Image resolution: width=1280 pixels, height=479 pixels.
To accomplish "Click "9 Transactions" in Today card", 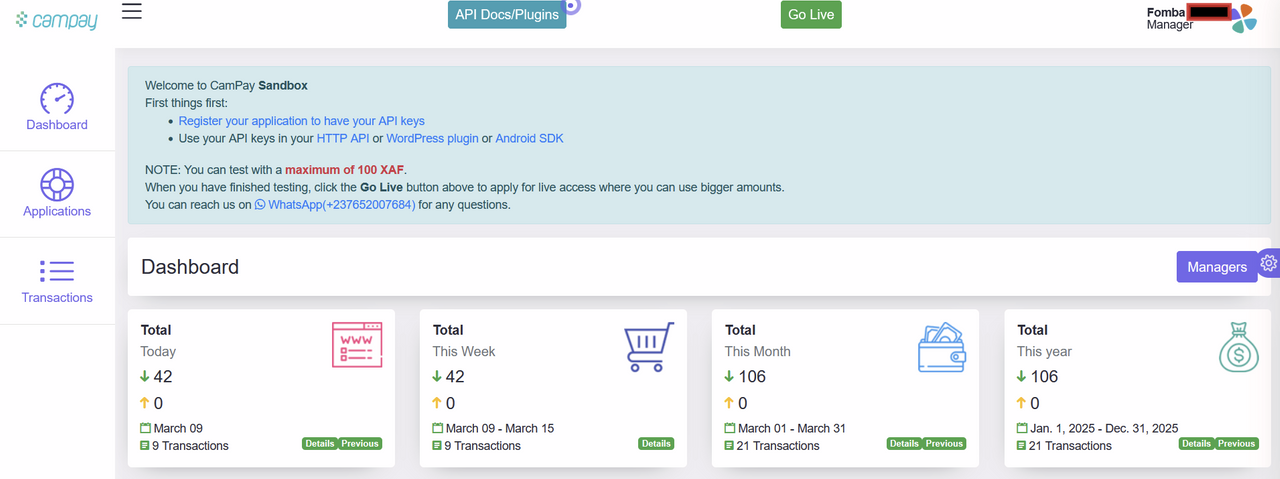I will [x=191, y=446].
